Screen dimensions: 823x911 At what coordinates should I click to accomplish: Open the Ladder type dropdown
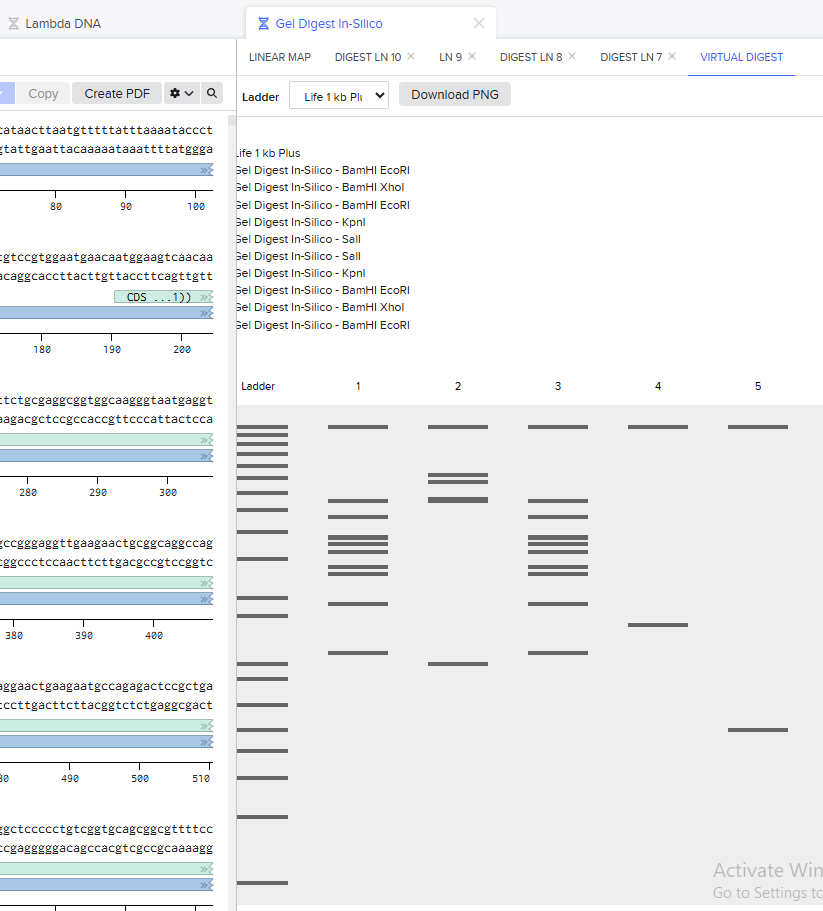[339, 96]
